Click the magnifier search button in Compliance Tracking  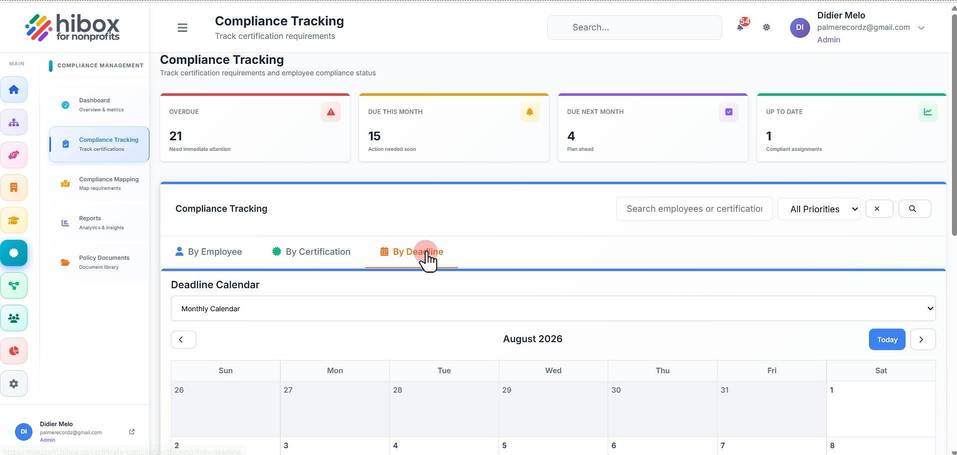click(914, 209)
